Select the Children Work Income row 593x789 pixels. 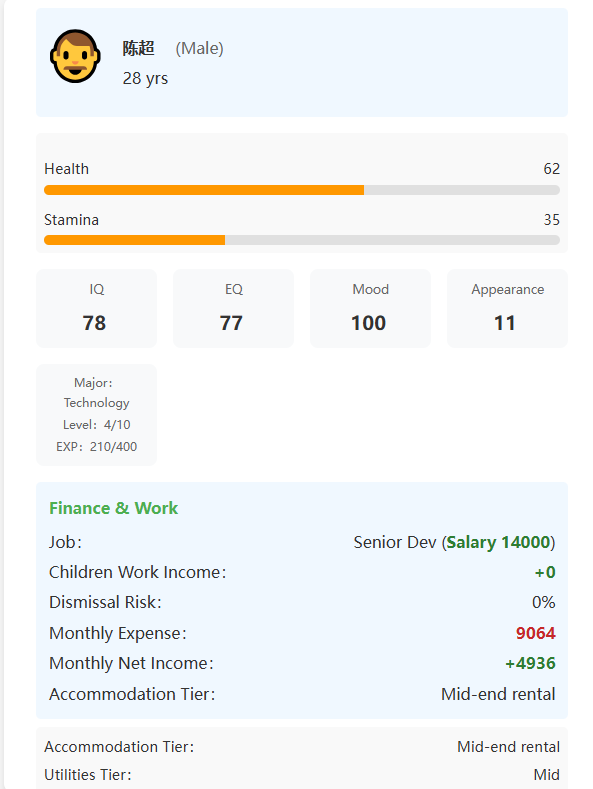coord(302,572)
